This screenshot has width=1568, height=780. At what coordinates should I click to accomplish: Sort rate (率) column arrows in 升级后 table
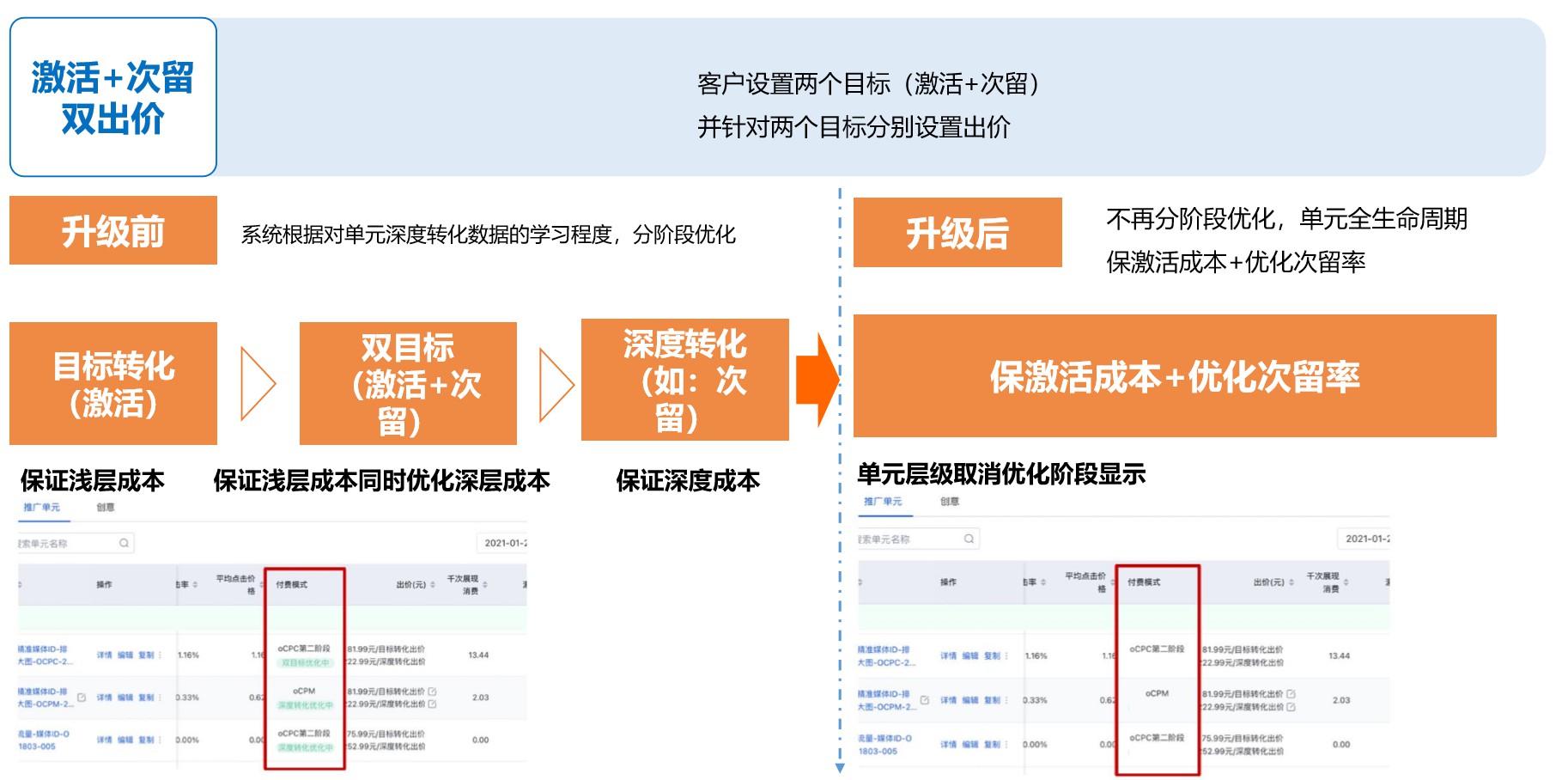click(x=1043, y=582)
